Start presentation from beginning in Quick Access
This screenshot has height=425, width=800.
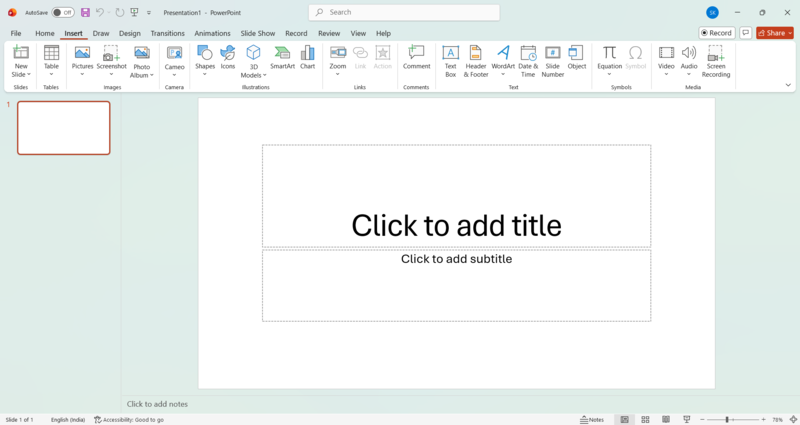(x=134, y=12)
